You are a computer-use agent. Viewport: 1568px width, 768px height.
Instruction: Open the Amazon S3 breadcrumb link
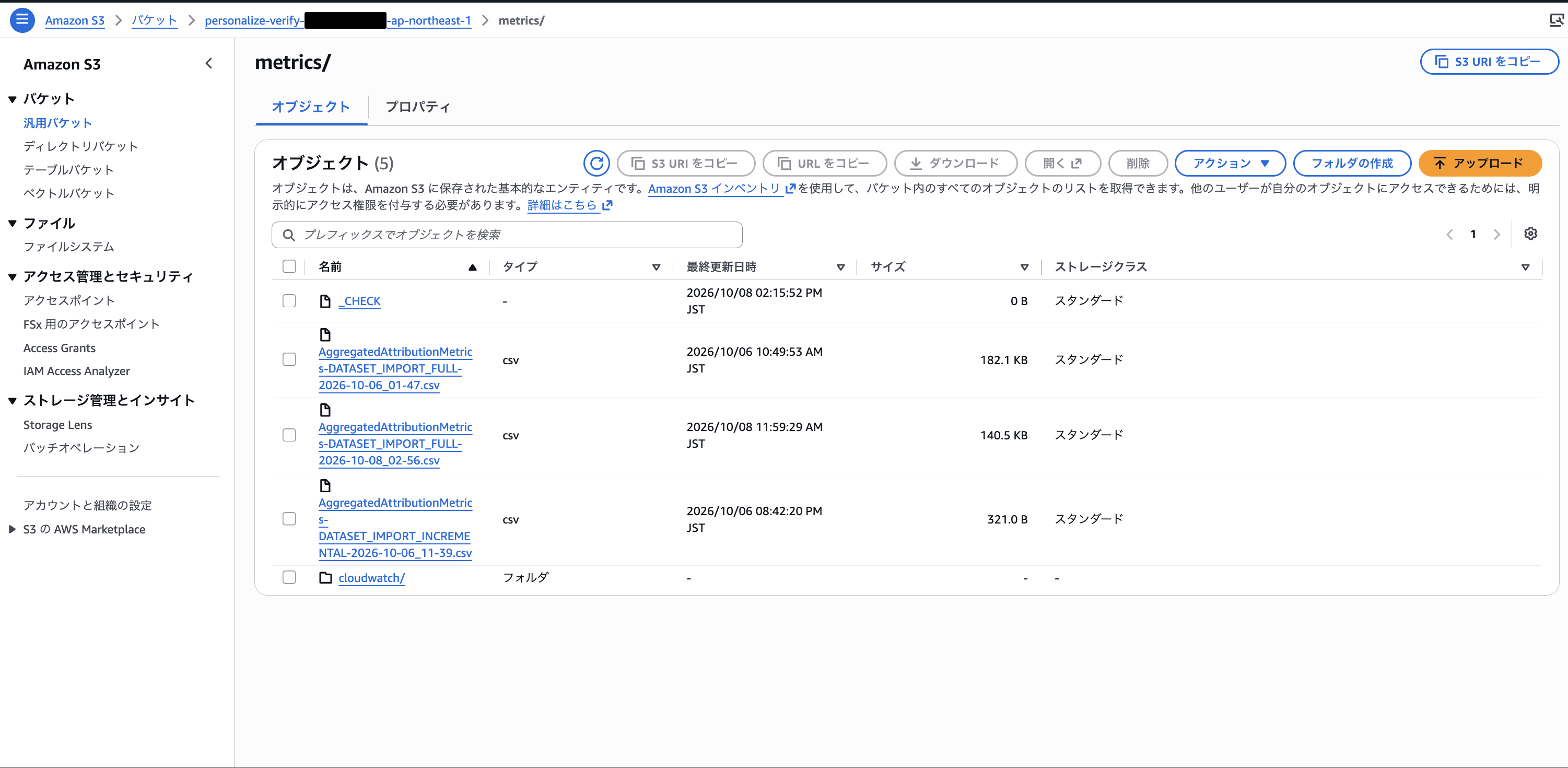pyautogui.click(x=74, y=21)
